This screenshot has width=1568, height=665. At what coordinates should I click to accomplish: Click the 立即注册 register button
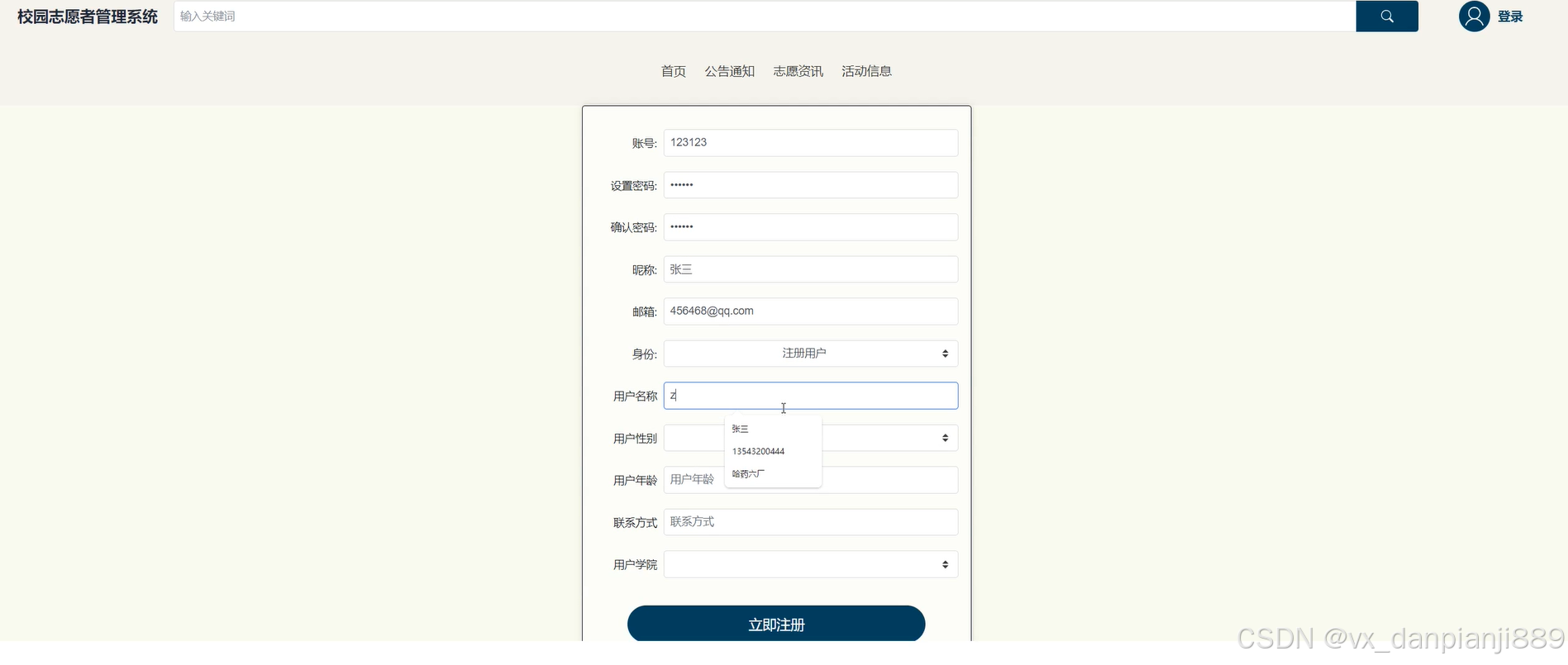[x=776, y=624]
